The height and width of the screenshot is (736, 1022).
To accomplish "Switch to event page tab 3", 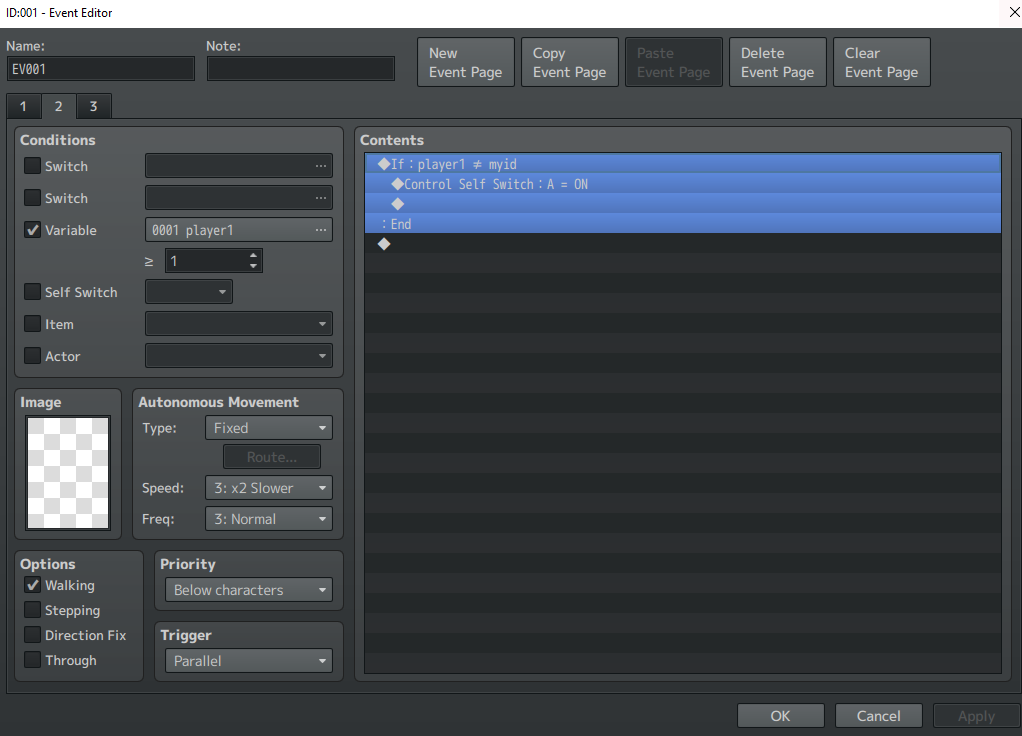I will 93,106.
